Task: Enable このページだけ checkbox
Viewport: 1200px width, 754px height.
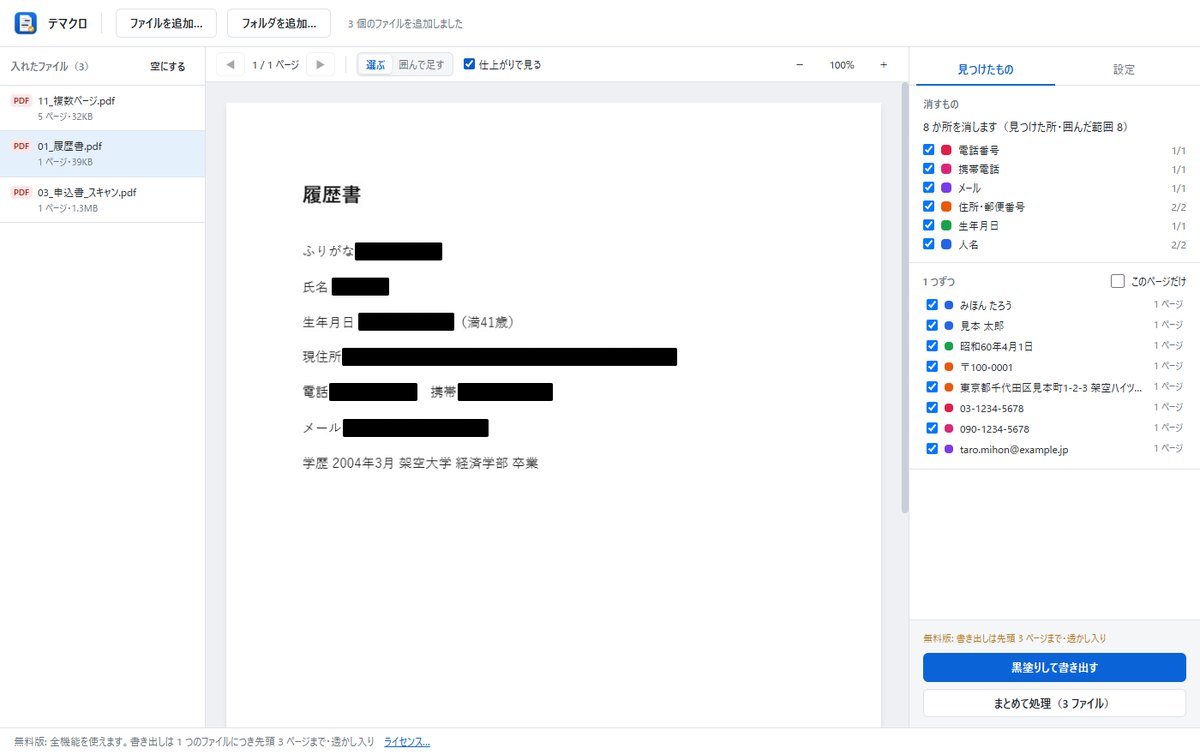Action: (x=1118, y=282)
